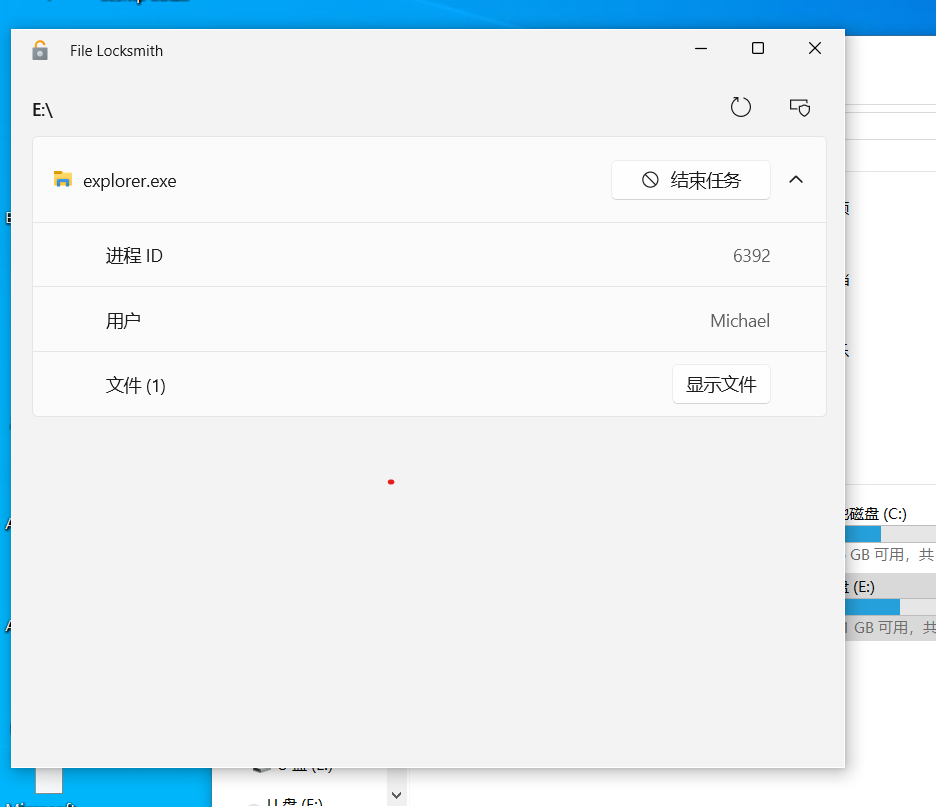Viewport: 936px width, 807px height.
Task: Show files locked by explorer.exe
Action: (x=721, y=384)
